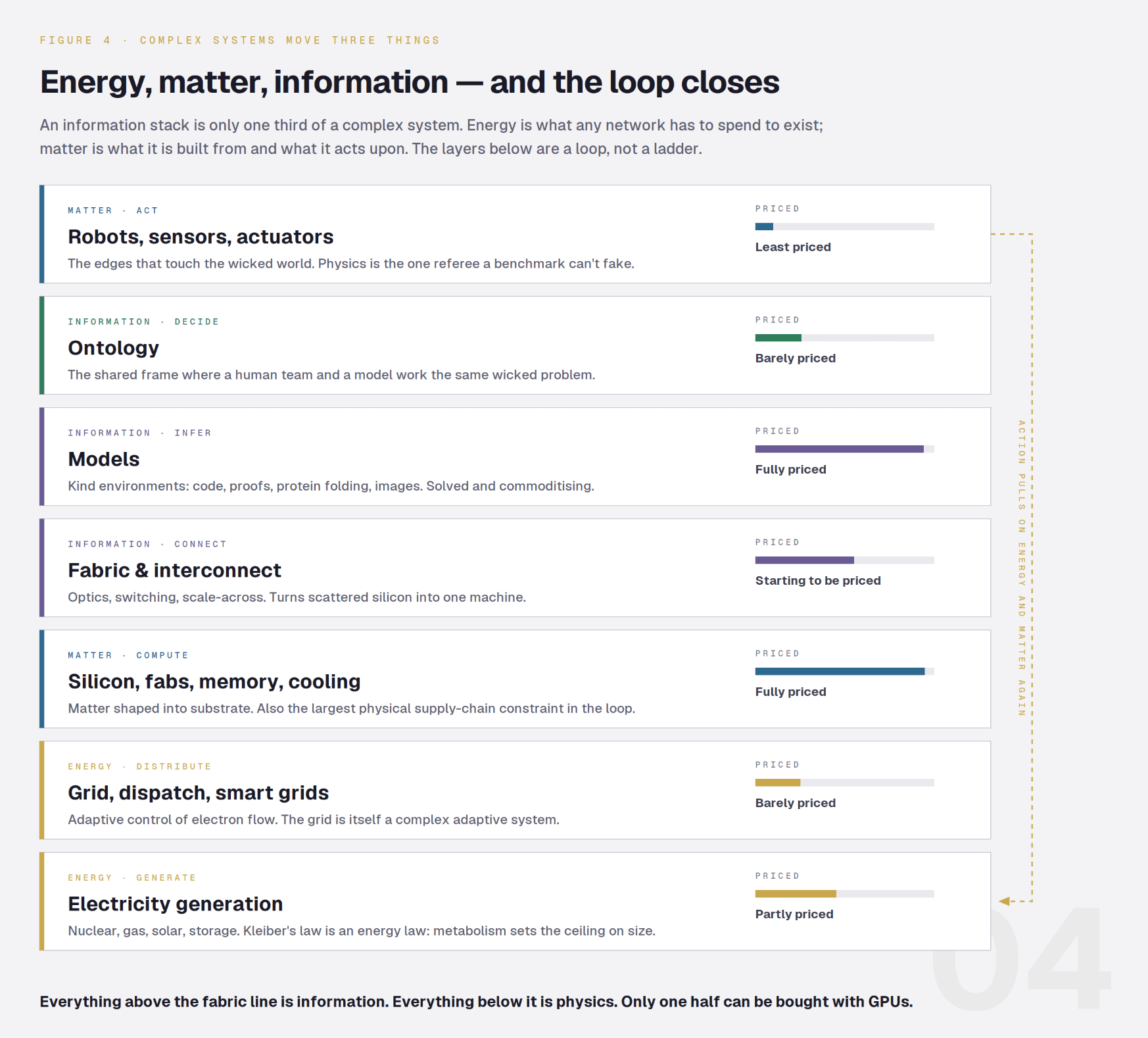
Task: Click Grid, dispatch, smart grids heading
Action: click(198, 793)
